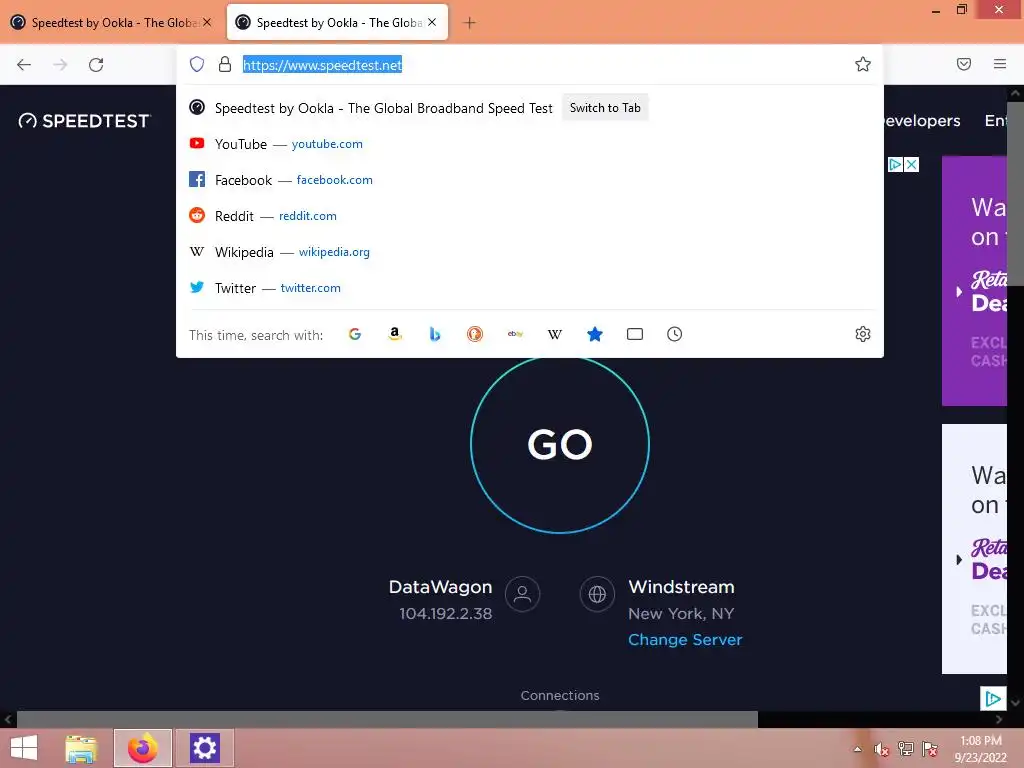Search with DuckDuckGo this time
The width and height of the screenshot is (1024, 768).
475,334
